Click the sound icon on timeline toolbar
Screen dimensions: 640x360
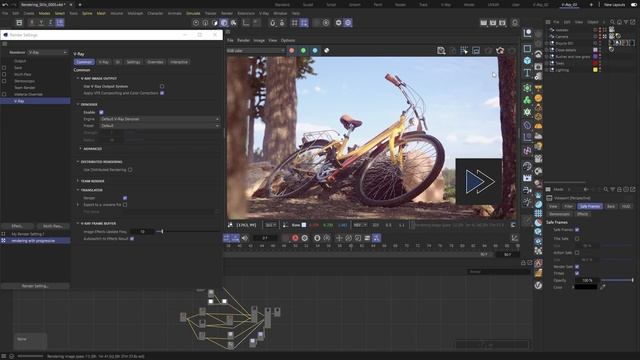click(x=245, y=238)
